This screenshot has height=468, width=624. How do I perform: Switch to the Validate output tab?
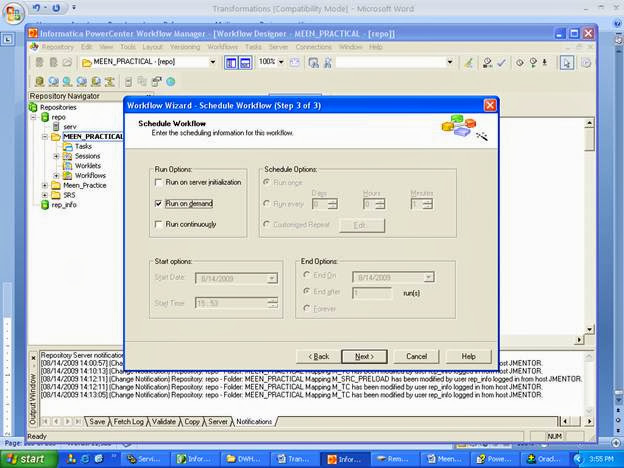coord(164,421)
